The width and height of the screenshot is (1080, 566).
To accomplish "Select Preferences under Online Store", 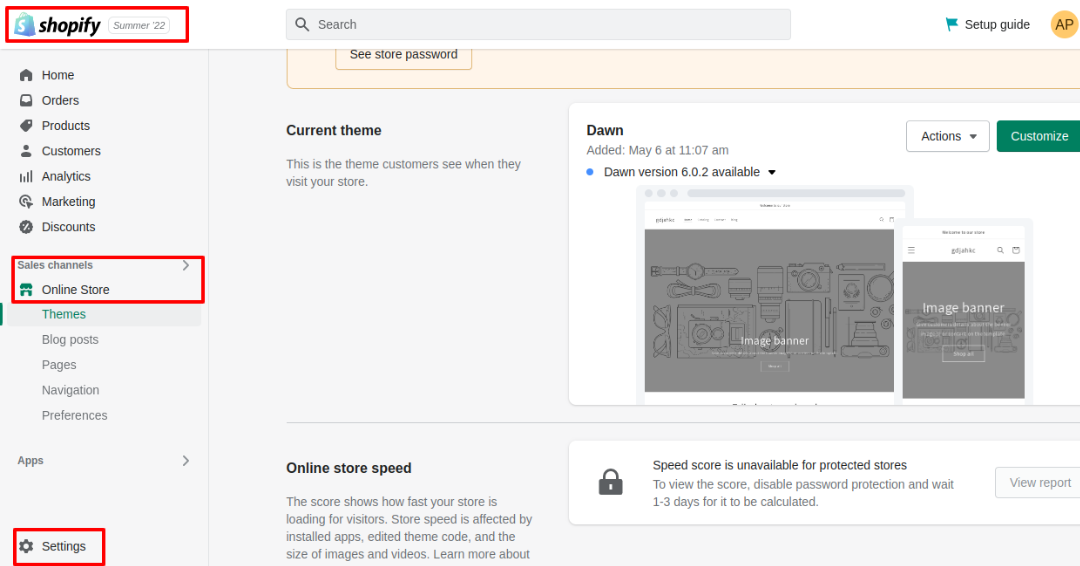I will point(74,416).
